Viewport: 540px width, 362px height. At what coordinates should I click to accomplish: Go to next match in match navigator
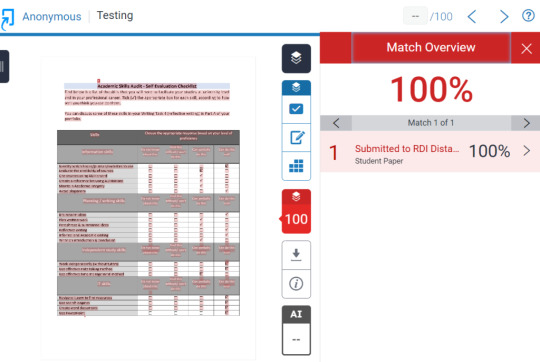click(526, 123)
